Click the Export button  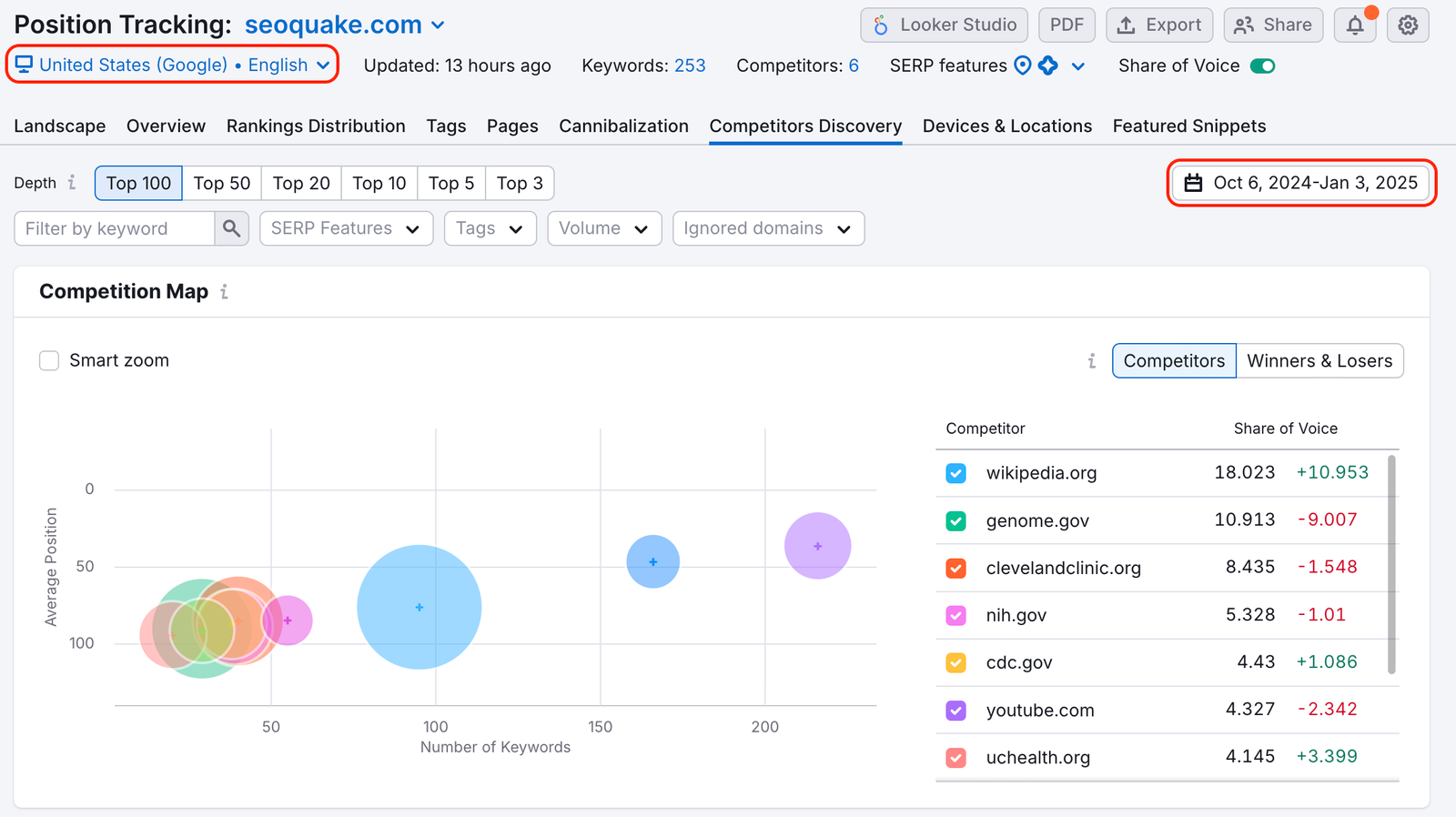[x=1158, y=25]
